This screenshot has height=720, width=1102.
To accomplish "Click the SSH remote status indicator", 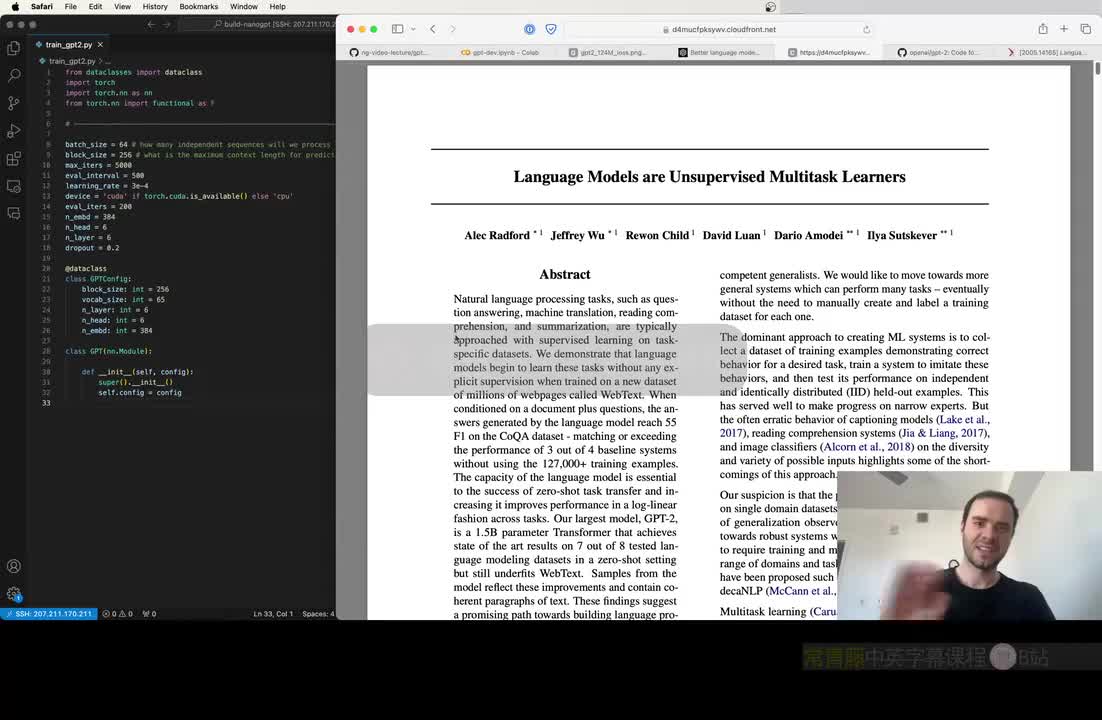I will tap(49, 614).
